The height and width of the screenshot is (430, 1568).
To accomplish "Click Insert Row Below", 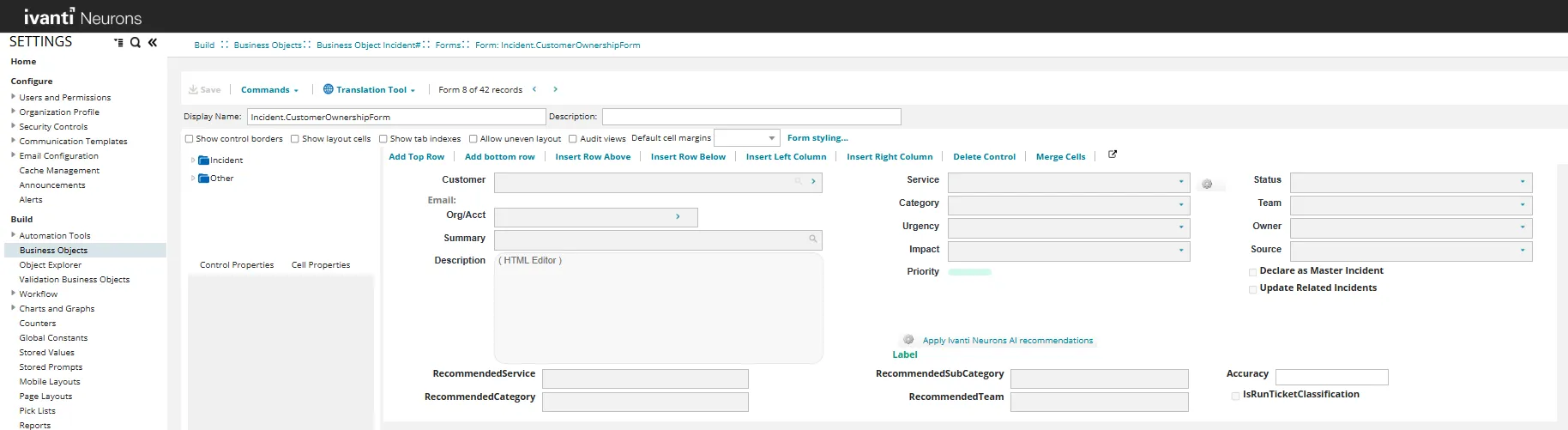I will (688, 157).
